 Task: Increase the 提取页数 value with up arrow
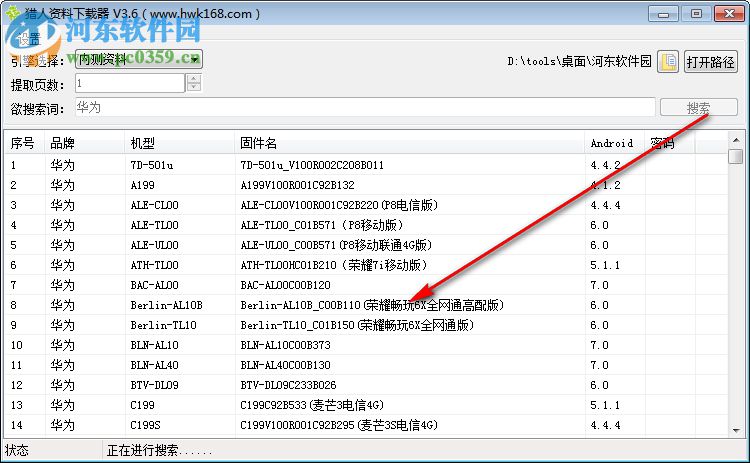[x=194, y=78]
